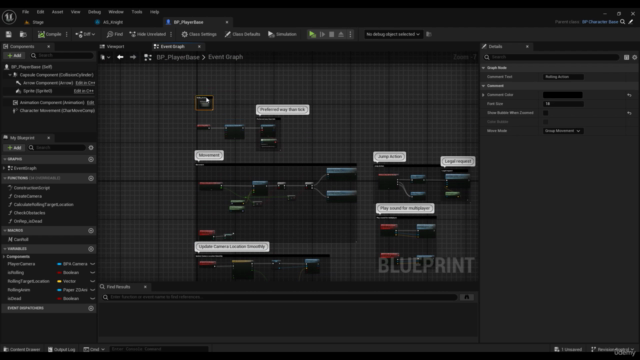
Task: Add a new graph with plus icon
Action: point(91,159)
